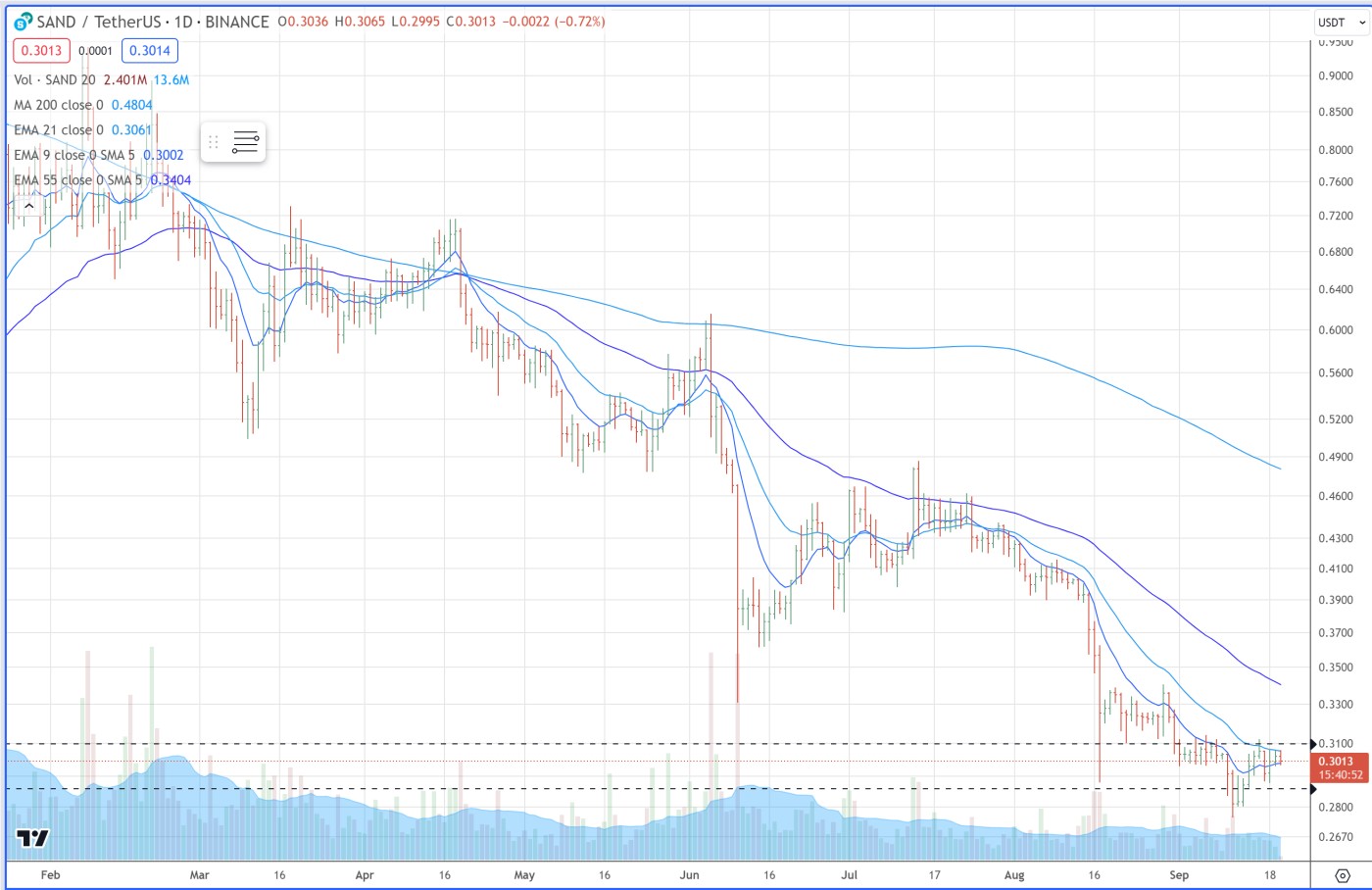Select the lower dashed horizontal line
Screen dimensions: 1372x890
pos(657,789)
